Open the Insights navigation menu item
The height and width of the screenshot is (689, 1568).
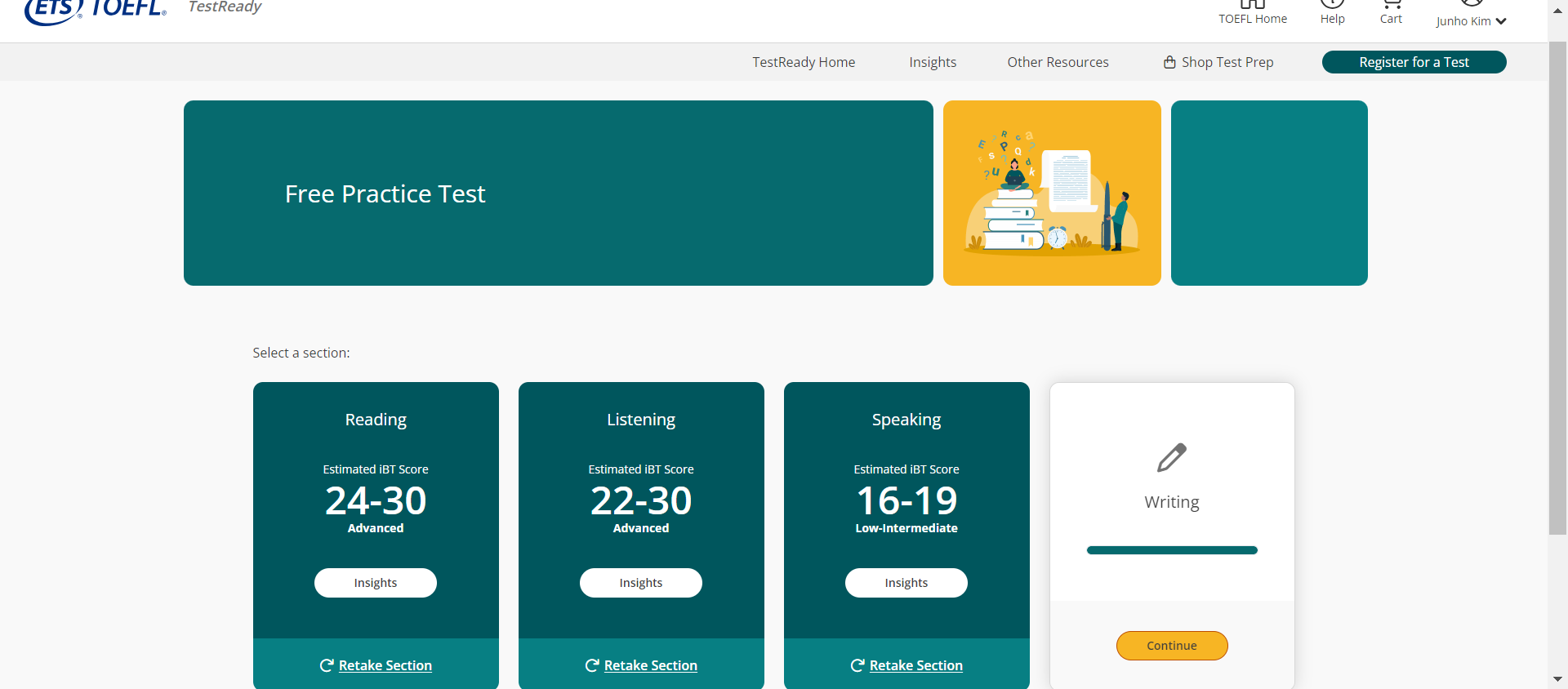tap(933, 62)
